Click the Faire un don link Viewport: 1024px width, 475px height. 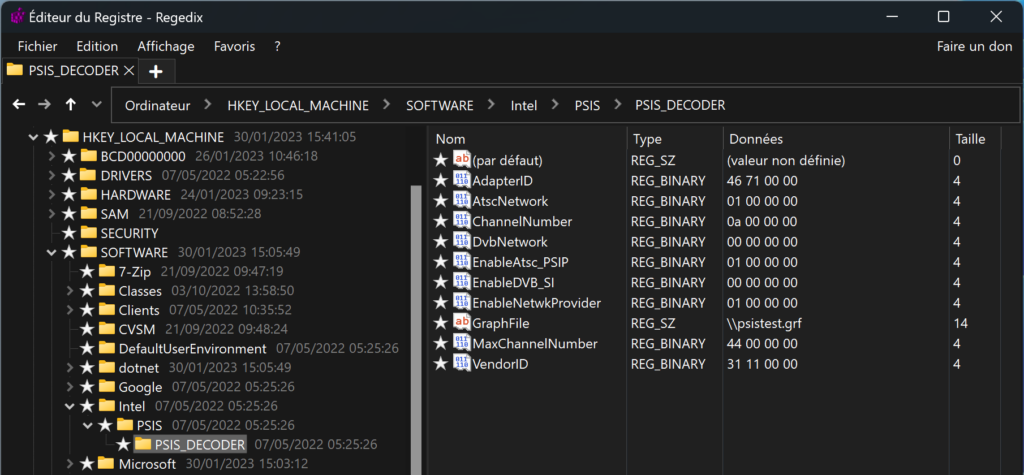974,46
